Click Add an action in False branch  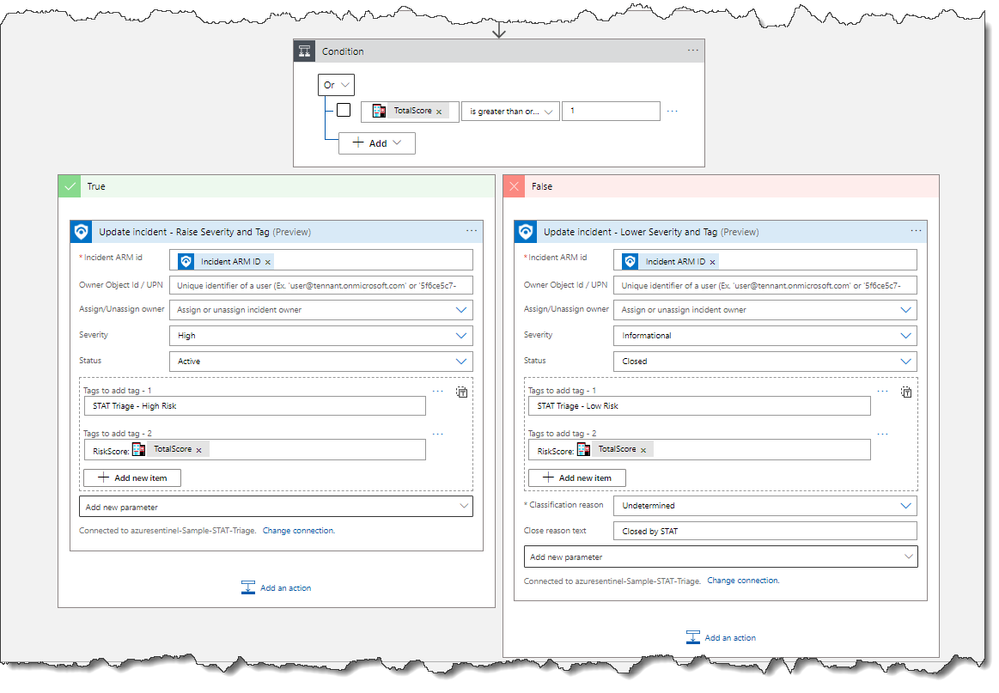click(x=721, y=638)
